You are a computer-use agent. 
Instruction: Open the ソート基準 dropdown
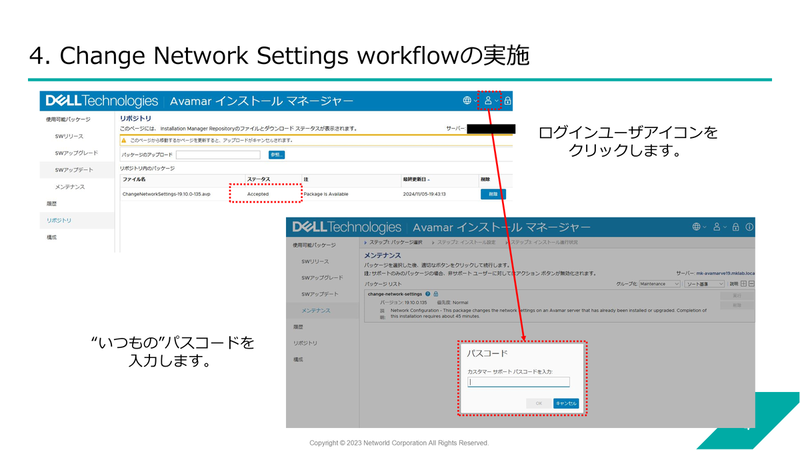tap(705, 284)
